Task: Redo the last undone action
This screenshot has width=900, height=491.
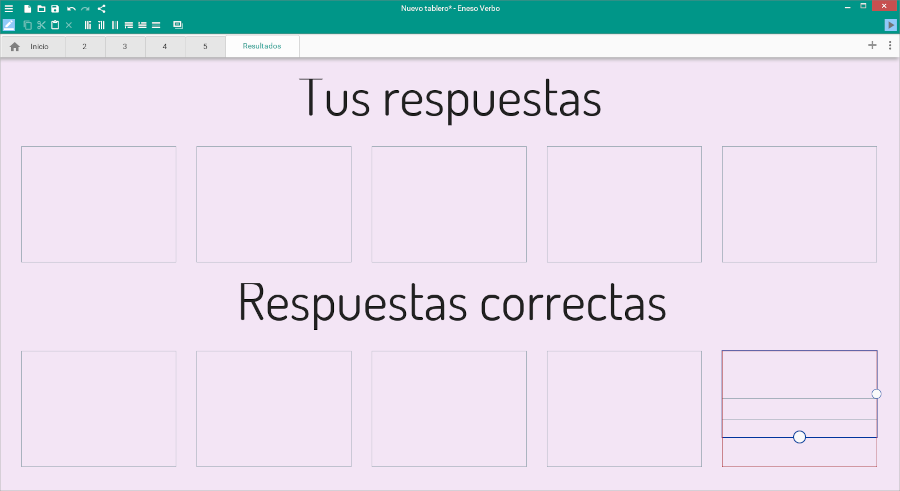Action: point(85,9)
